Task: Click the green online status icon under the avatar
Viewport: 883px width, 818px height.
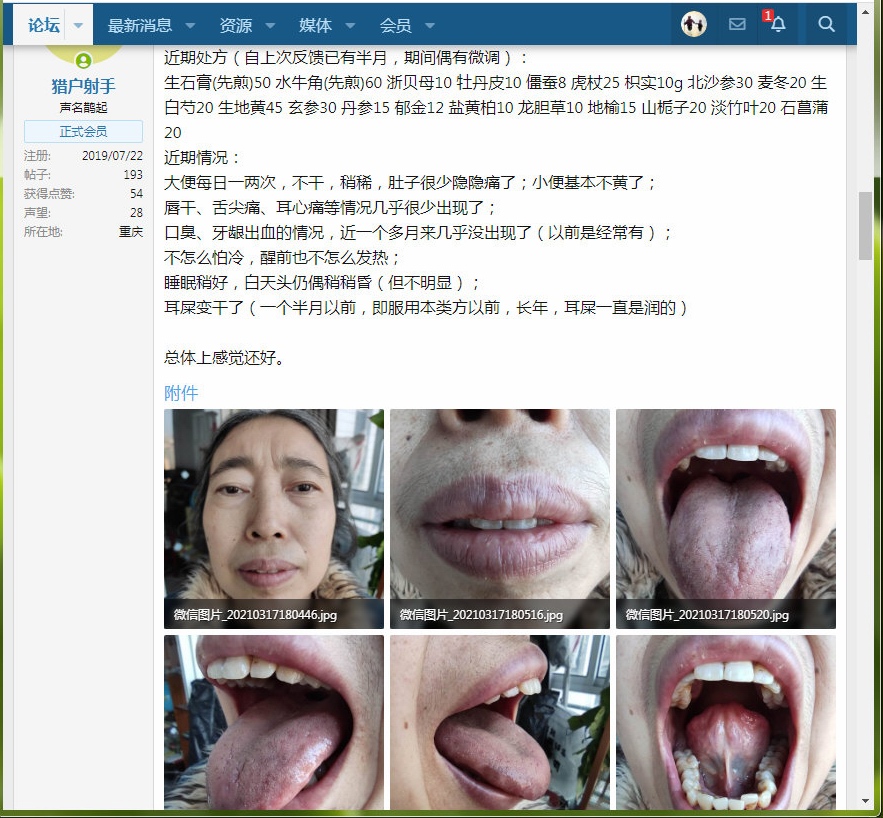Action: point(83,61)
